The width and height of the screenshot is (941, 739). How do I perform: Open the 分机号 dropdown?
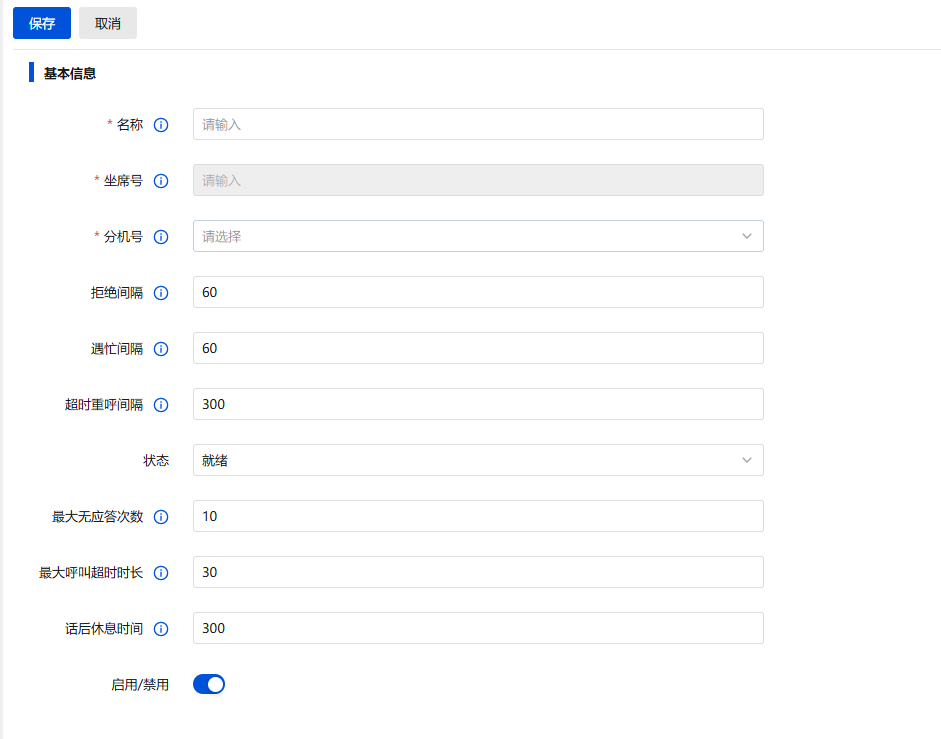pos(478,236)
